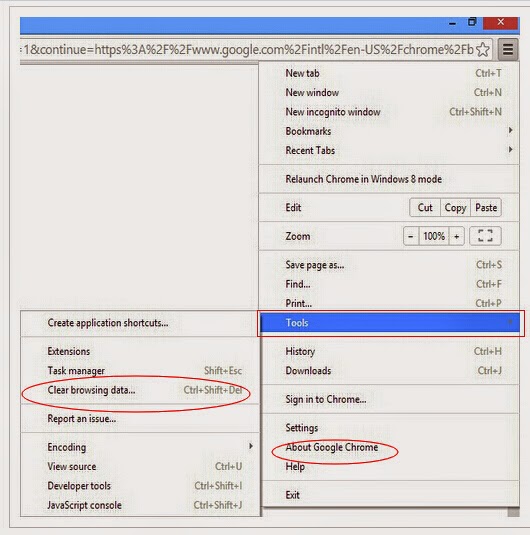Viewport: 530px width, 535px height.
Task: Click the Copy button
Action: pos(455,207)
